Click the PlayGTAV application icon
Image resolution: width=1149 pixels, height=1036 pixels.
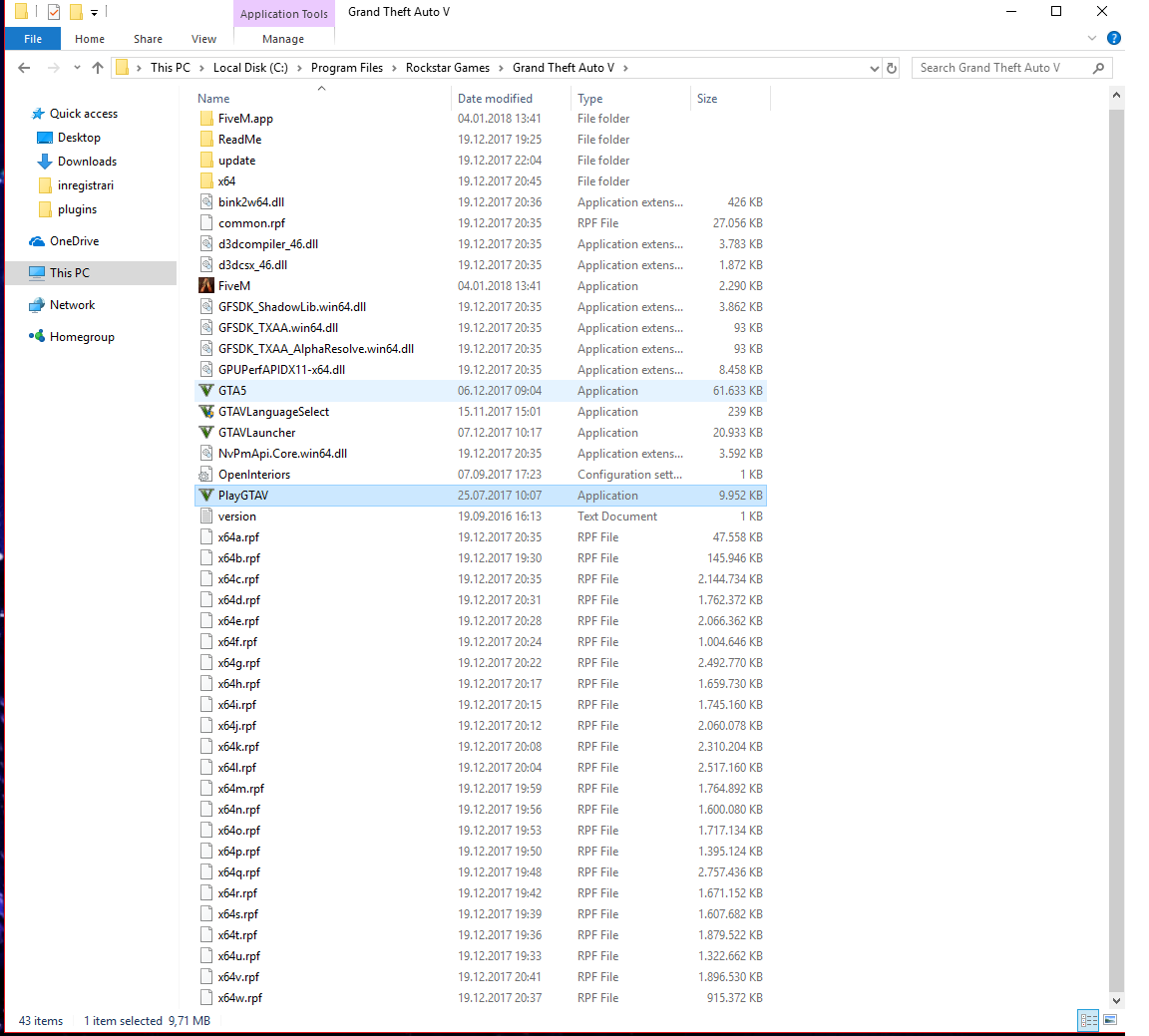pos(205,496)
